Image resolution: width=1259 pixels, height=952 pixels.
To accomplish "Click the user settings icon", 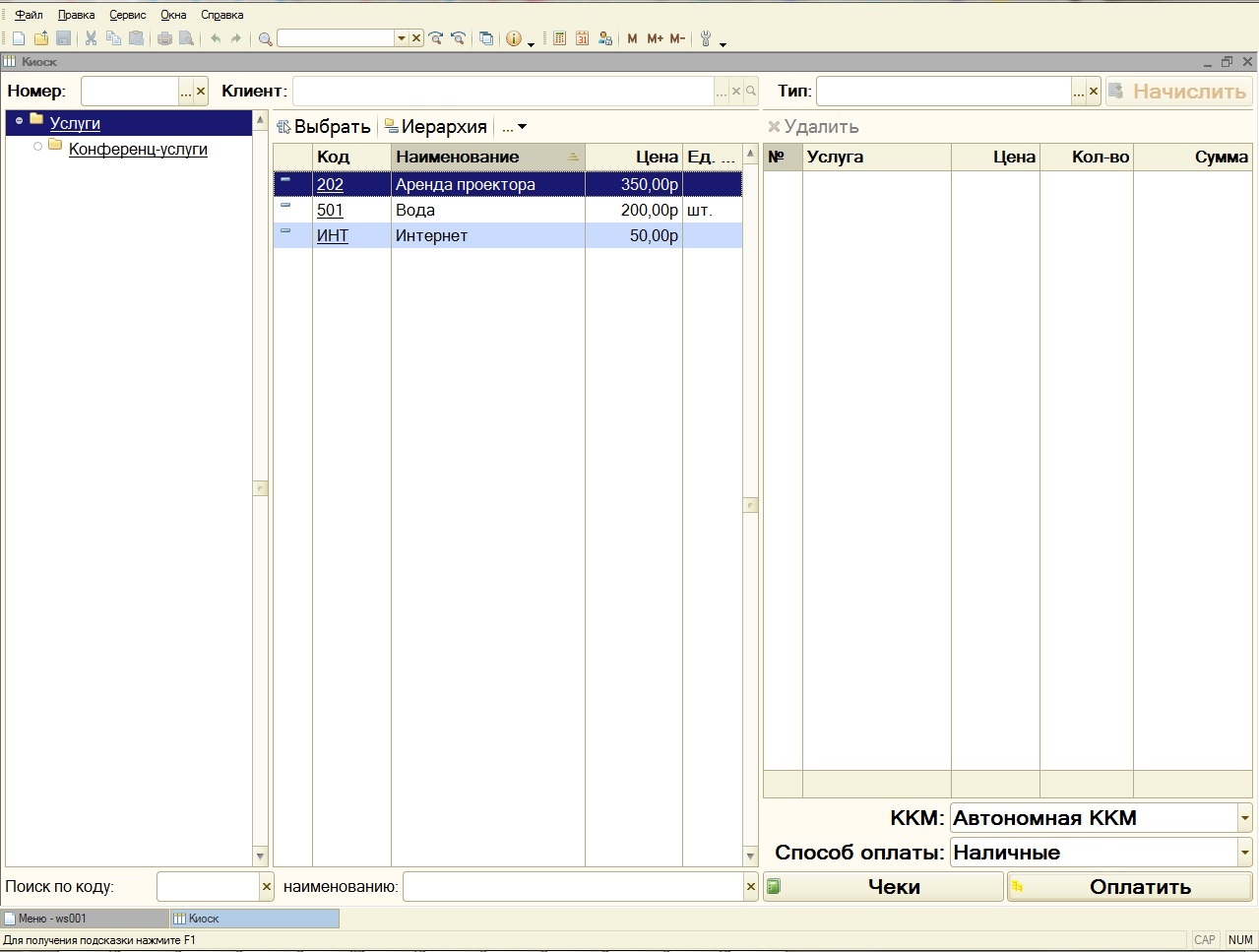I will 604,38.
